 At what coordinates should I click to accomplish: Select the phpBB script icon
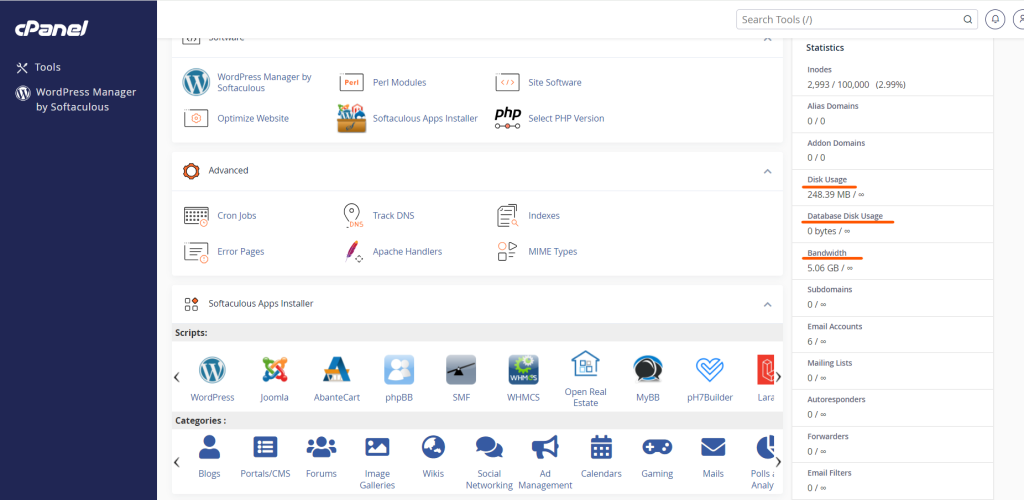399,369
